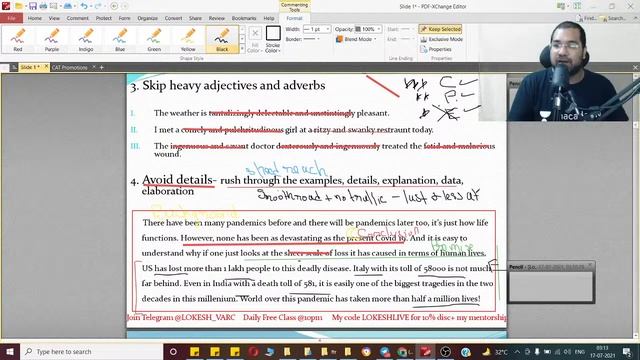Viewport: 640px width, 360px height.
Task: Click the Stroke Color swatch box
Action: coord(273,33)
